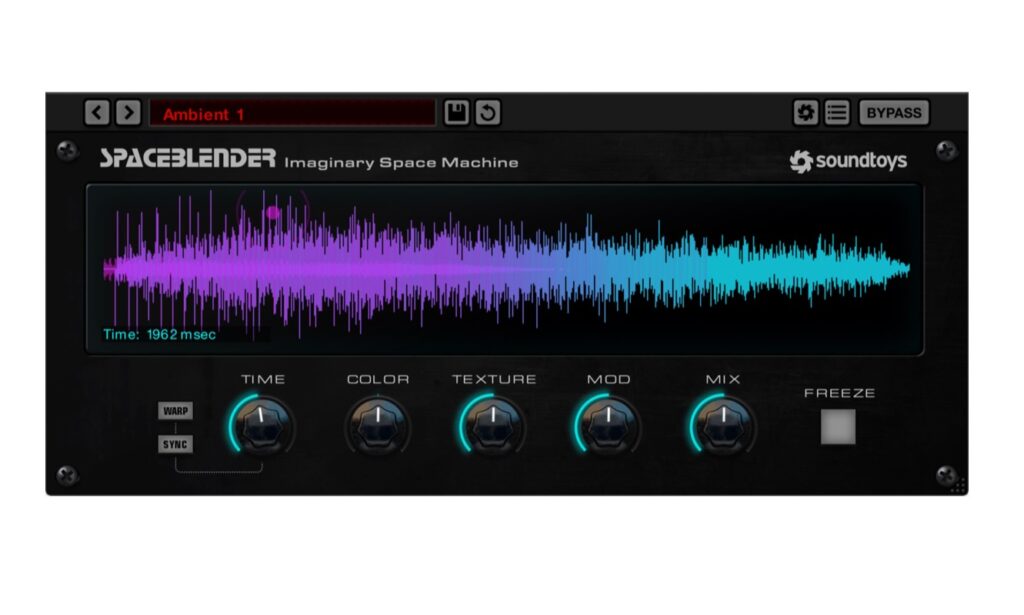Click the MOD knob
The image size is (1024, 615).
click(x=608, y=426)
